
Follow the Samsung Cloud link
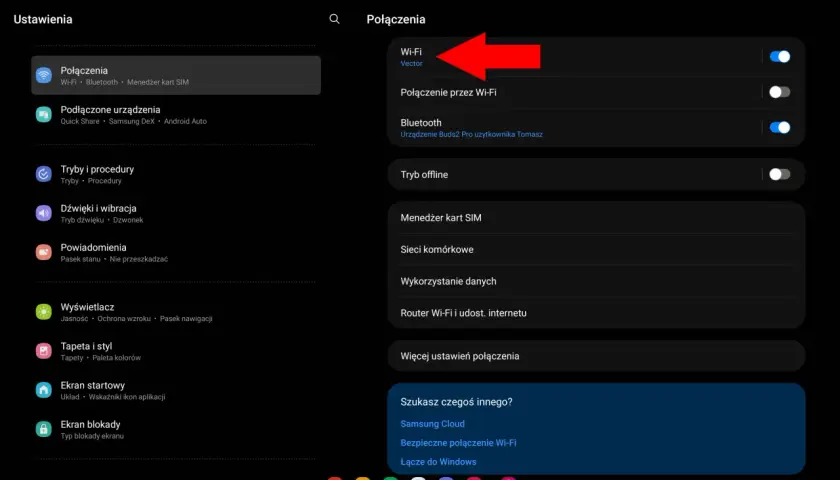432,424
